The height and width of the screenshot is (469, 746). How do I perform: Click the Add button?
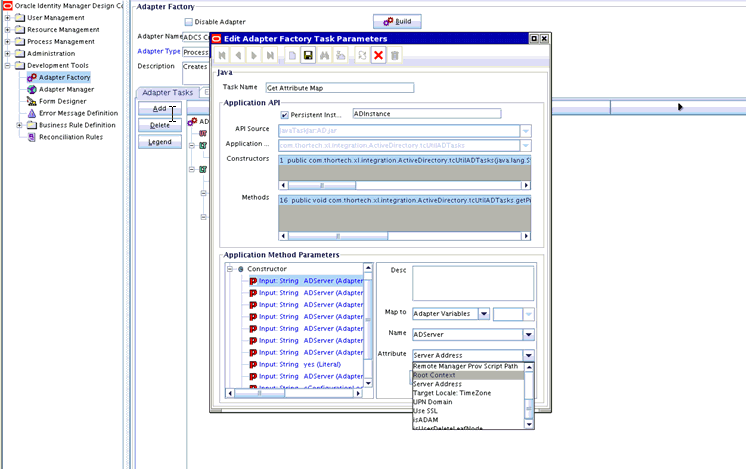click(x=160, y=109)
